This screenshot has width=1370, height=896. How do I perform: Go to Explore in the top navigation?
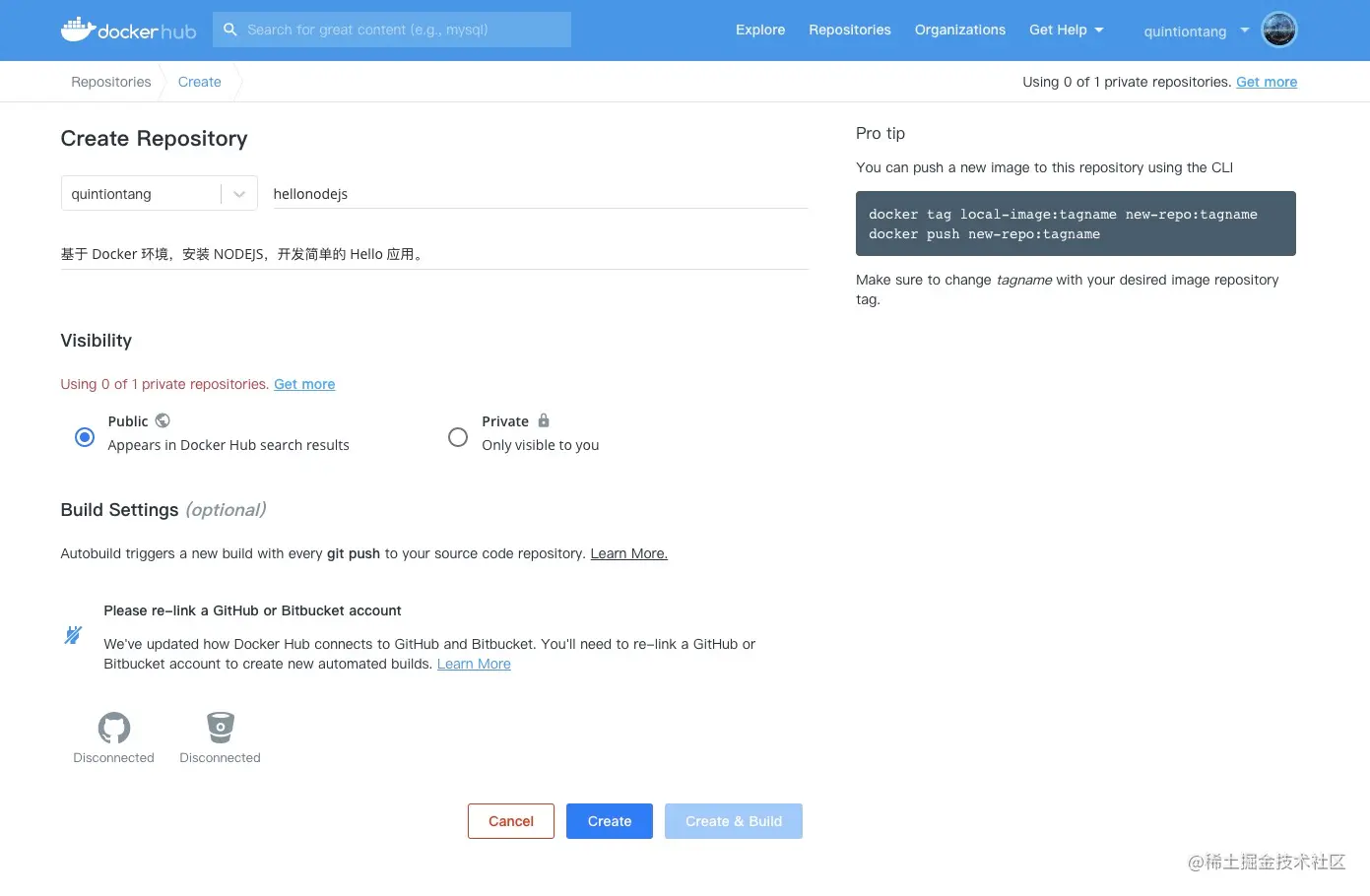pyautogui.click(x=760, y=30)
